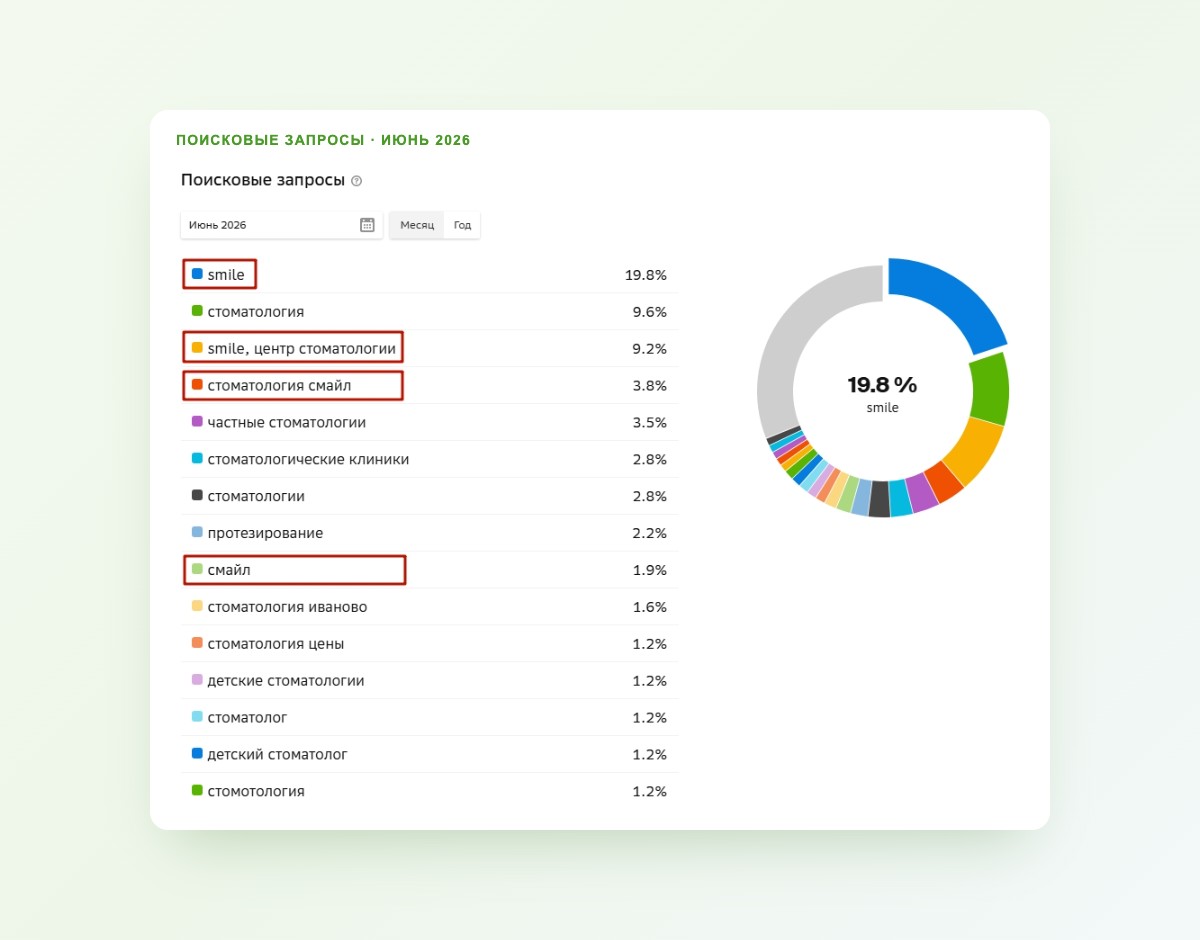Click the 3.5% share value
Screen dimensions: 1200x940
tap(650, 423)
